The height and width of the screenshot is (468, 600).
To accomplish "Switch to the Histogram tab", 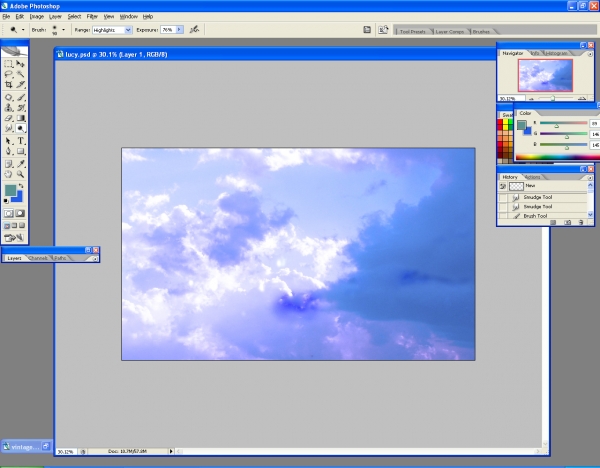I will (x=557, y=53).
